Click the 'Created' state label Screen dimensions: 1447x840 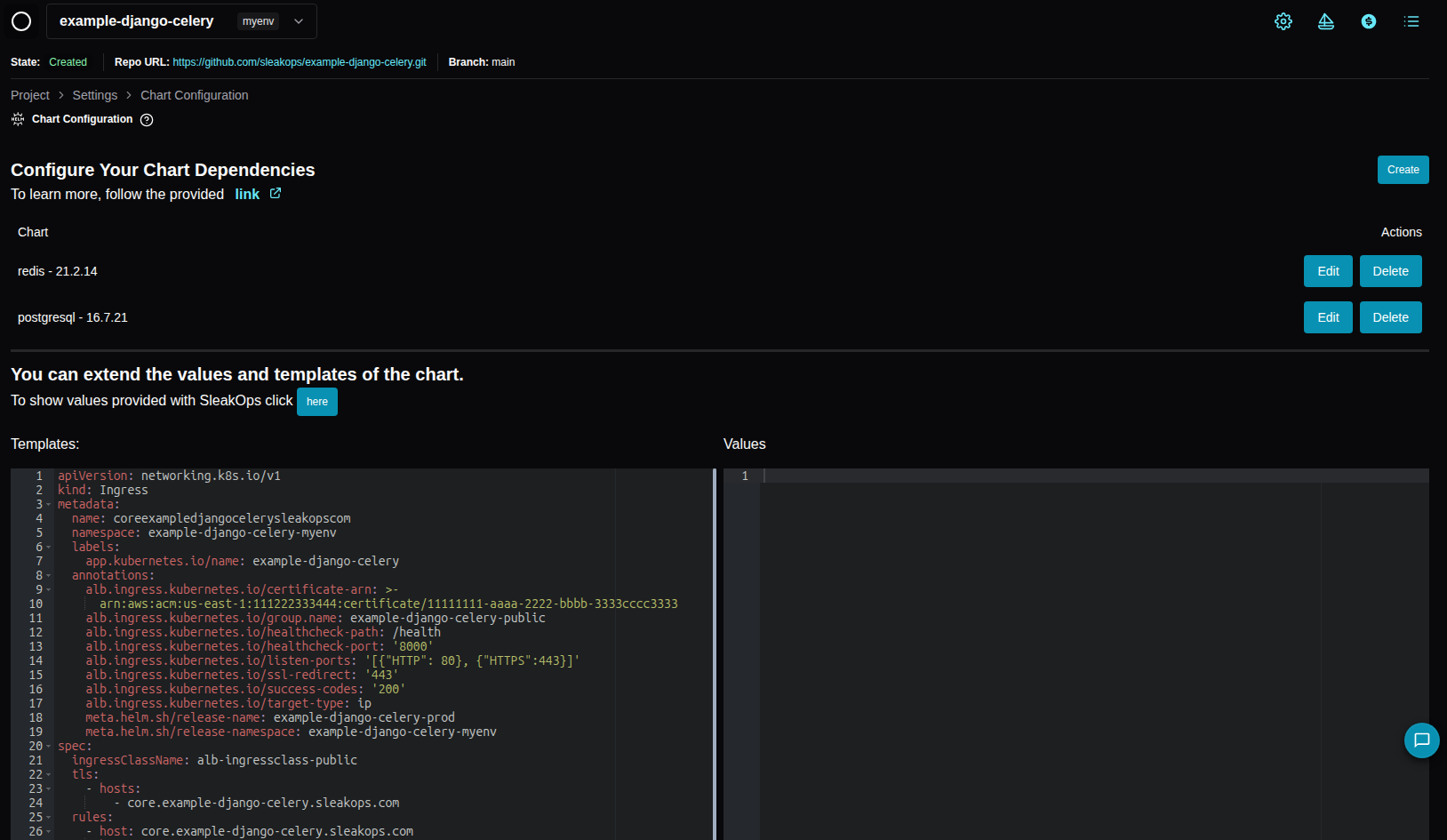68,62
